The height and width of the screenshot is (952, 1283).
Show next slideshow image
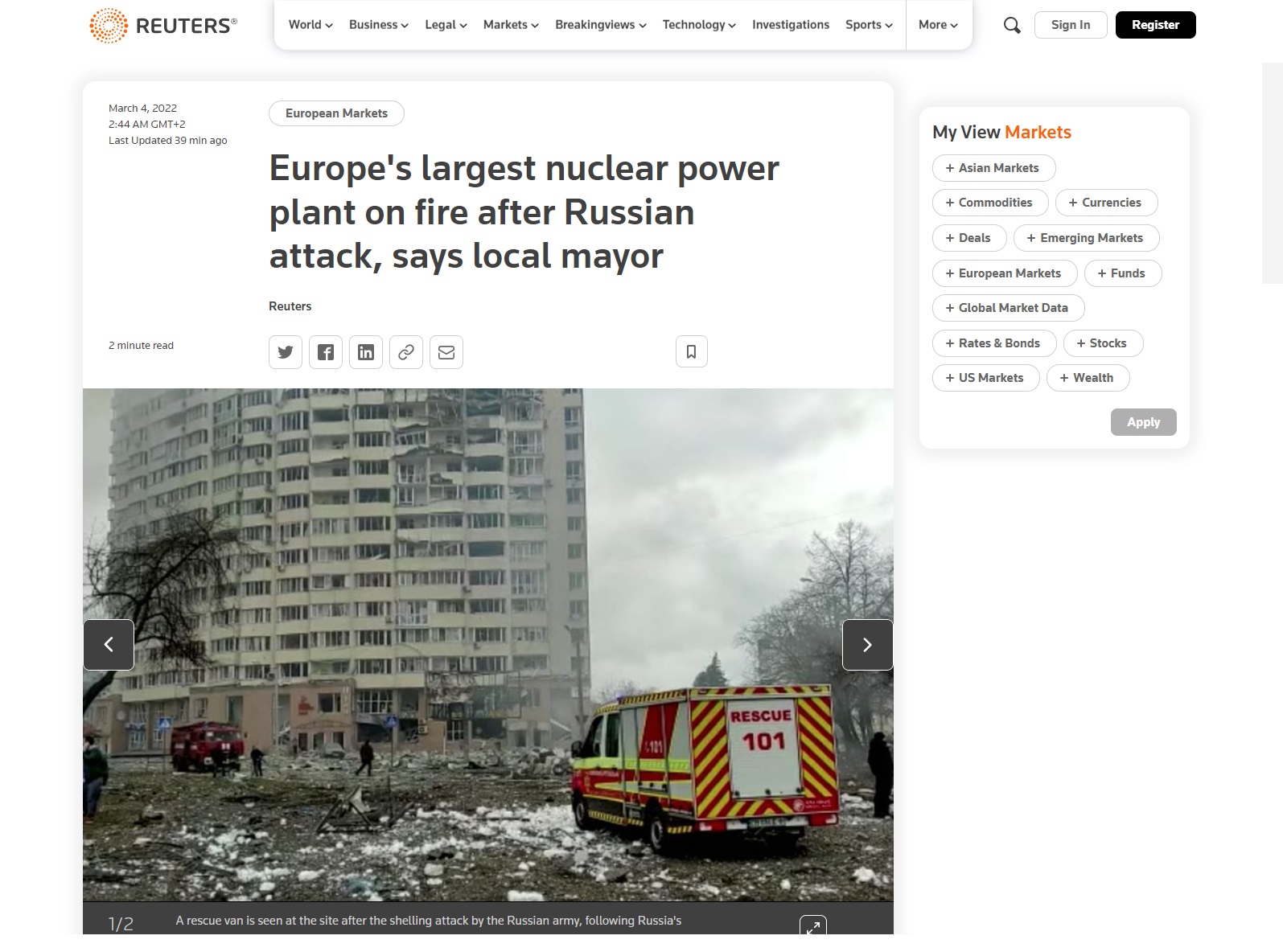[x=867, y=645]
